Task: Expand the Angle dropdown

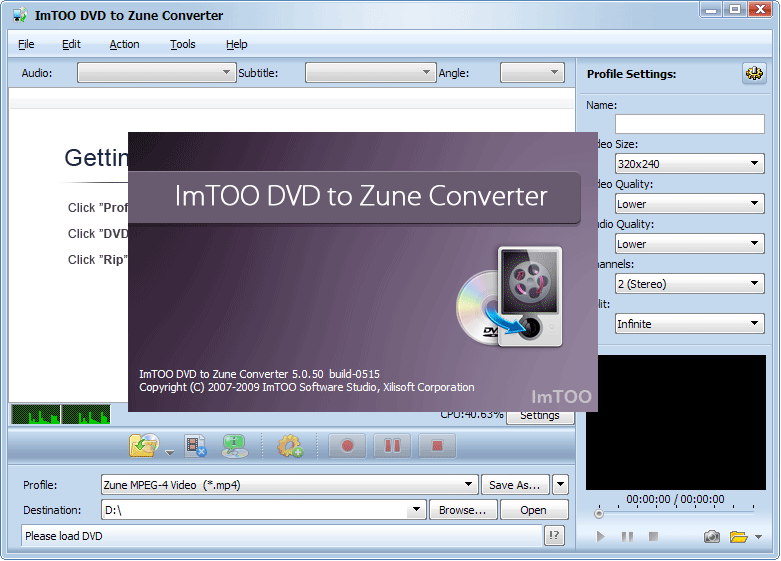Action: (532, 73)
